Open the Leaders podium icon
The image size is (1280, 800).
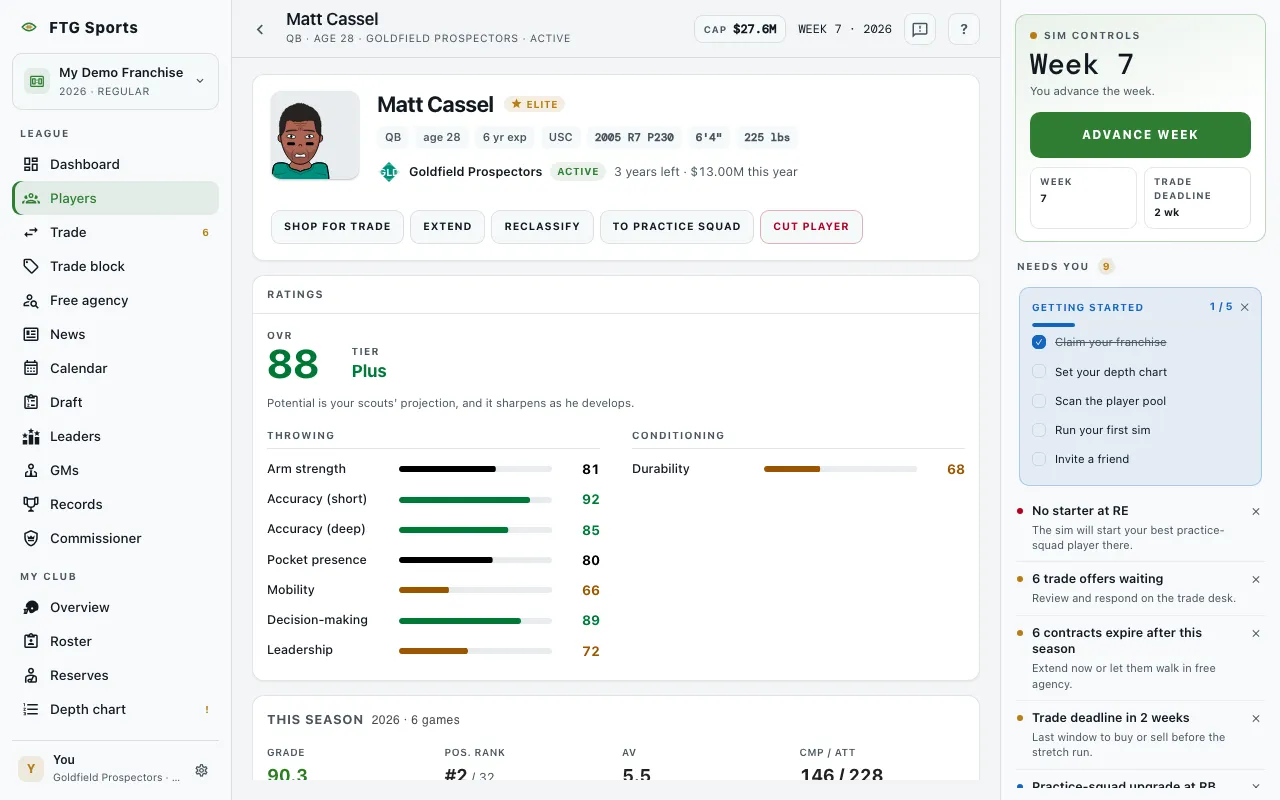pos(31,436)
